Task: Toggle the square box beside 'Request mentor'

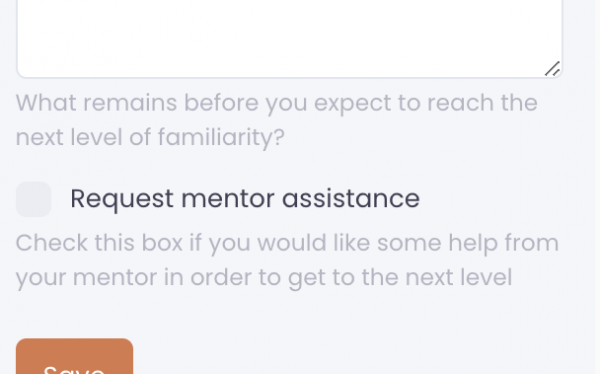Action: pos(33,199)
